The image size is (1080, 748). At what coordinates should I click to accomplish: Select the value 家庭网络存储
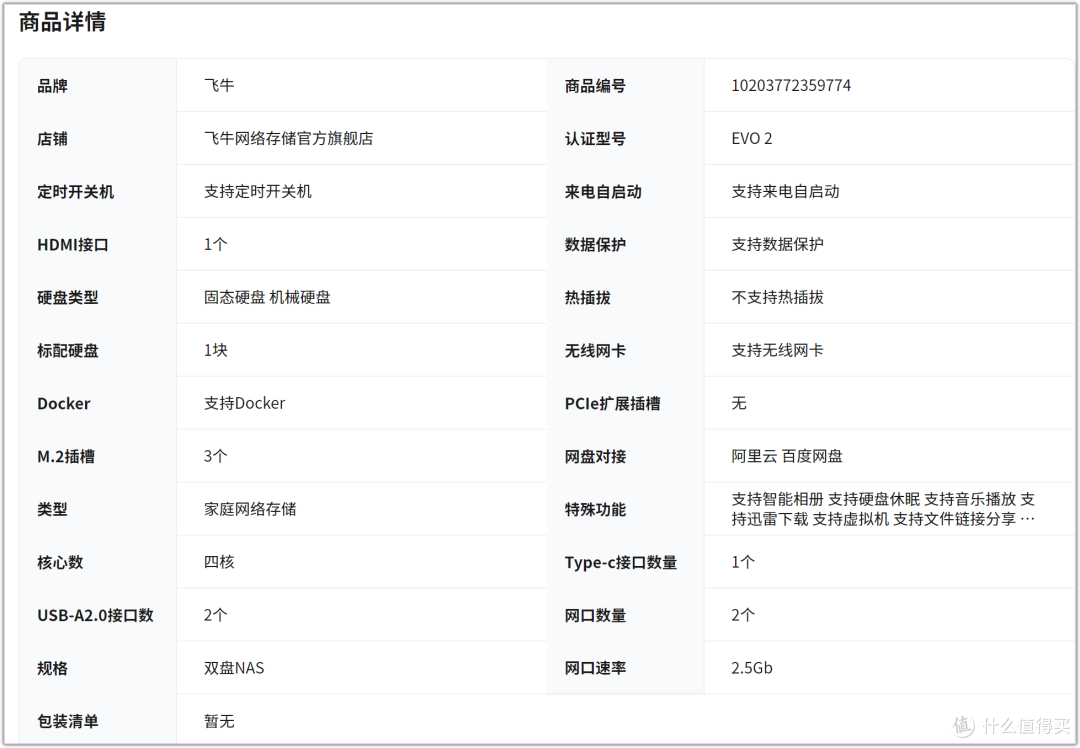[250, 510]
